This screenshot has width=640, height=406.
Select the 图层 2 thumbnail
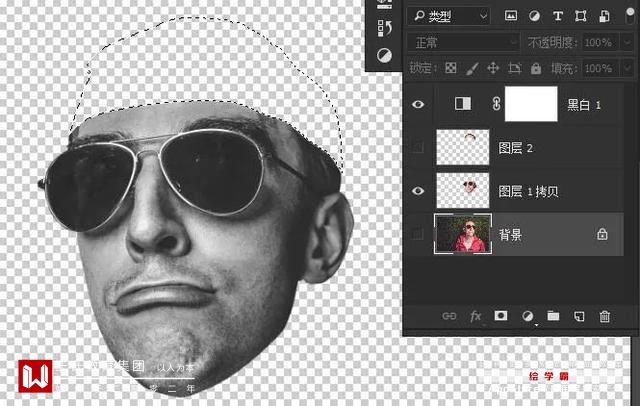[x=463, y=147]
